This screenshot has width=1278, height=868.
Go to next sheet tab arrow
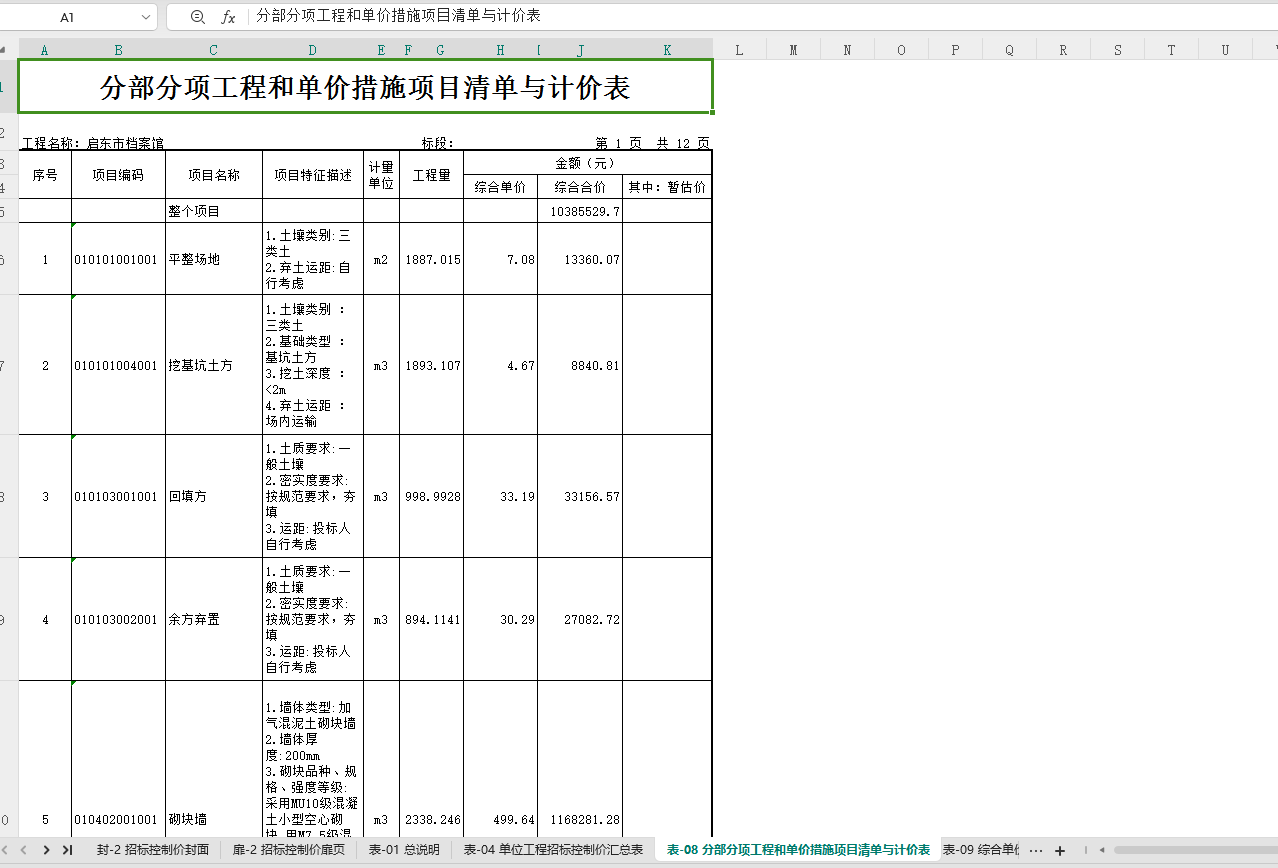(x=46, y=850)
